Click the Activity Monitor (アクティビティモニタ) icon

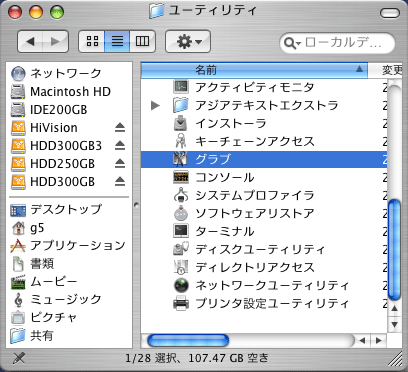(x=181, y=87)
